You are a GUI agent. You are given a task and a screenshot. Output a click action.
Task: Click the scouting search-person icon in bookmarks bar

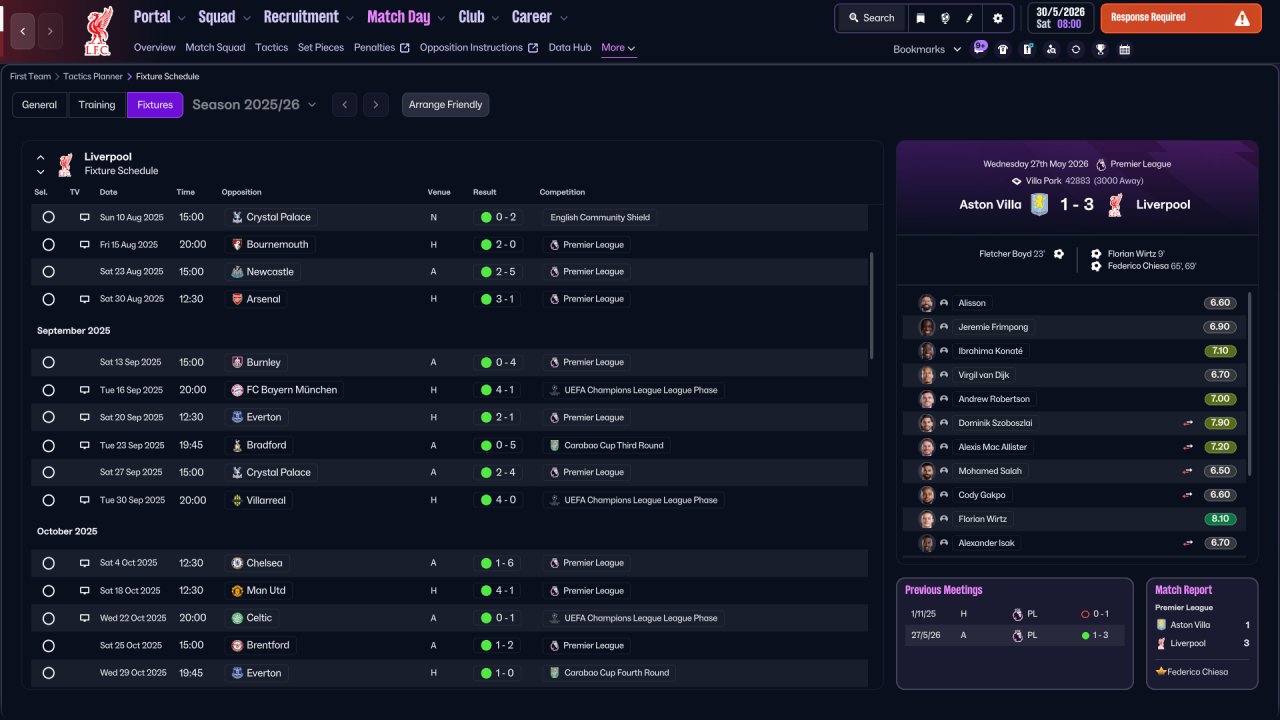1051,49
